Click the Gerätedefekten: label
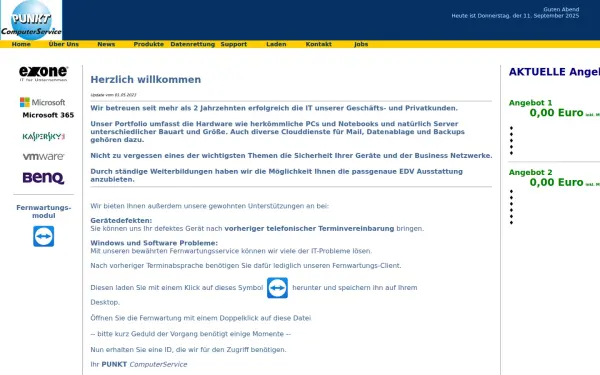Image resolution: width=600 pixels, height=375 pixels. tap(121, 221)
